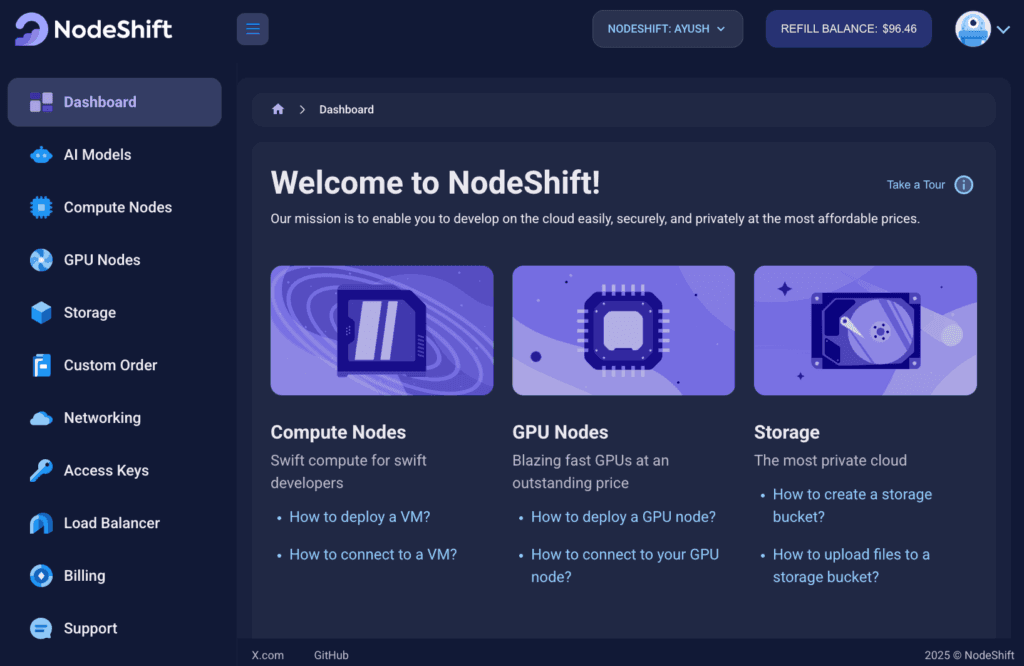Image resolution: width=1024 pixels, height=666 pixels.
Task: Click the Take a Tour link
Action: tap(916, 185)
